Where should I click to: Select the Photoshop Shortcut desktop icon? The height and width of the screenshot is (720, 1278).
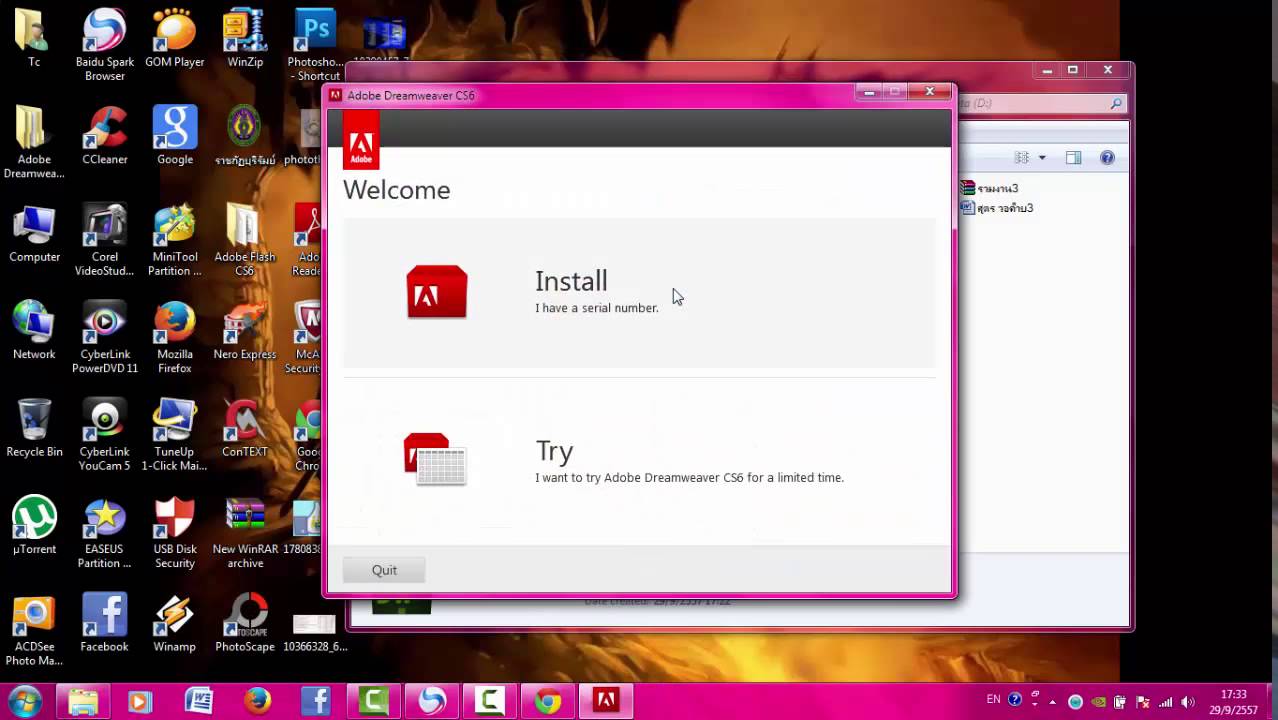pyautogui.click(x=314, y=45)
